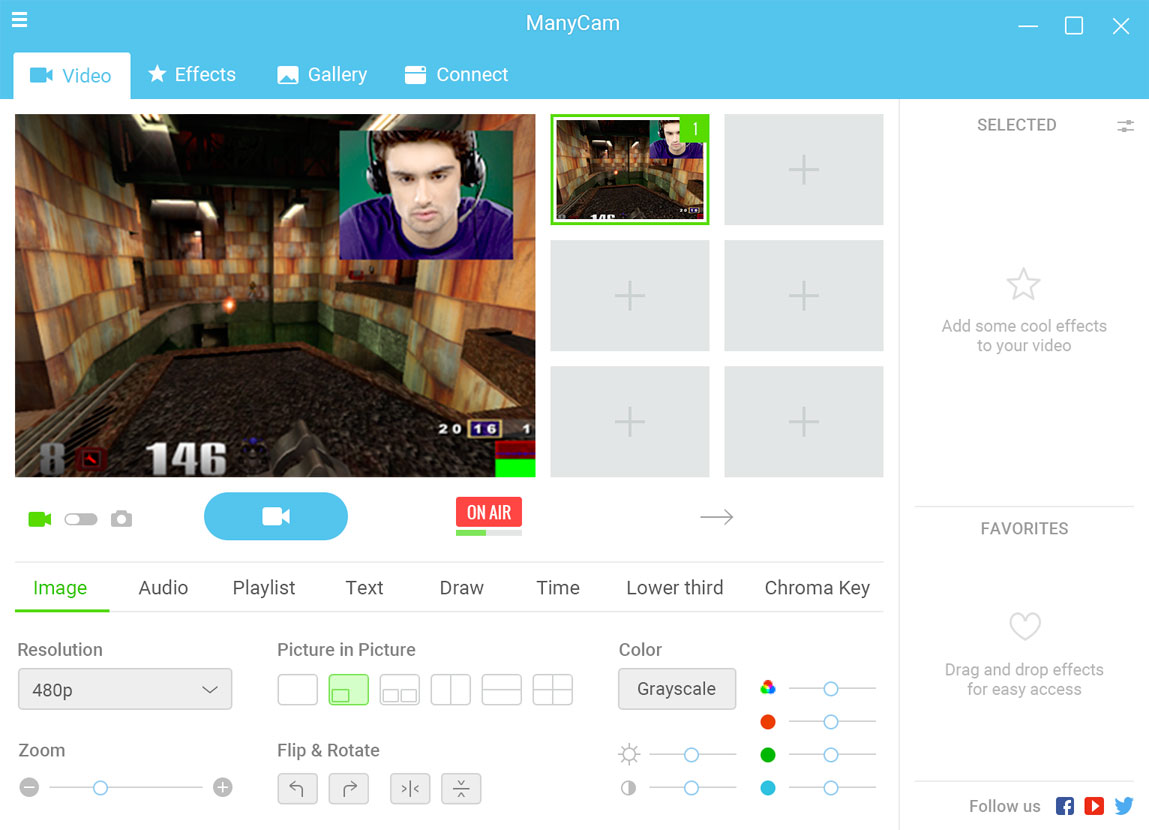This screenshot has width=1149, height=830.
Task: Apply the Grayscale color effect
Action: [677, 689]
